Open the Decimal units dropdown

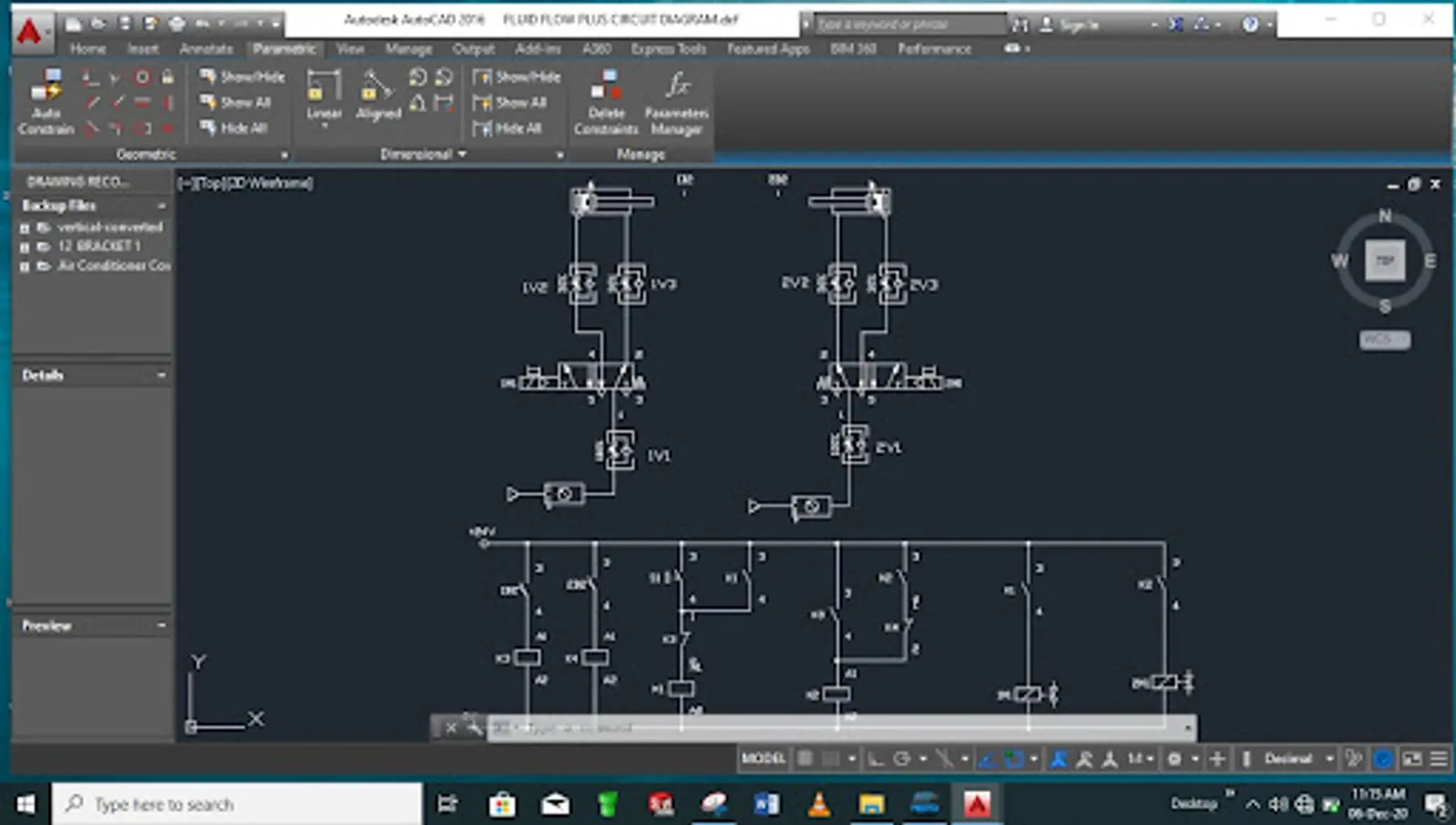[x=1297, y=758]
